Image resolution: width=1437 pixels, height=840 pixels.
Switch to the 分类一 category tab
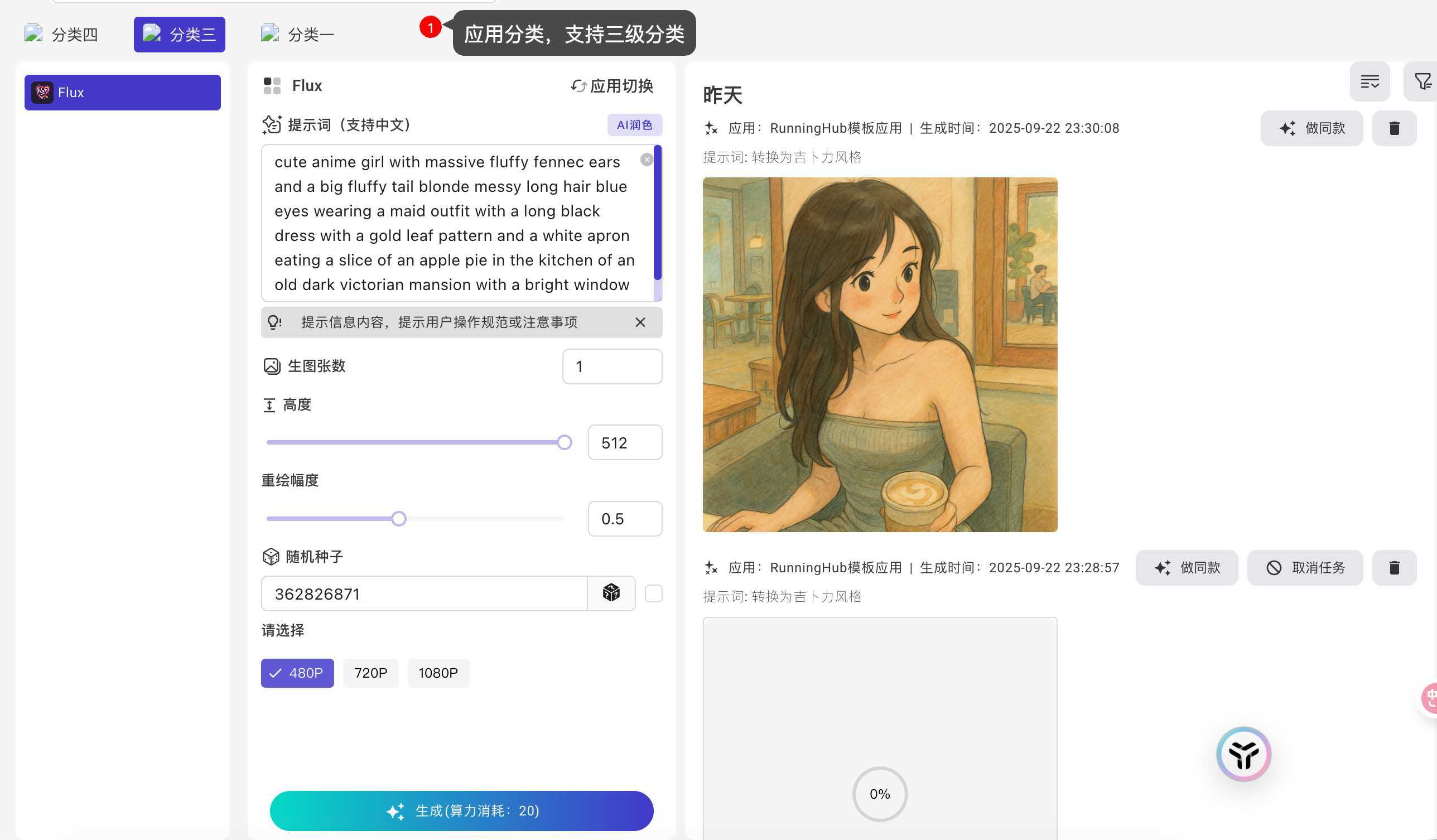(298, 34)
